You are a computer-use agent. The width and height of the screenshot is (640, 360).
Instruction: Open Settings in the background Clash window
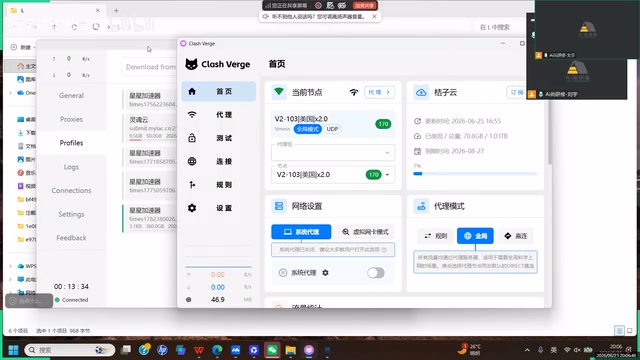[x=71, y=214]
